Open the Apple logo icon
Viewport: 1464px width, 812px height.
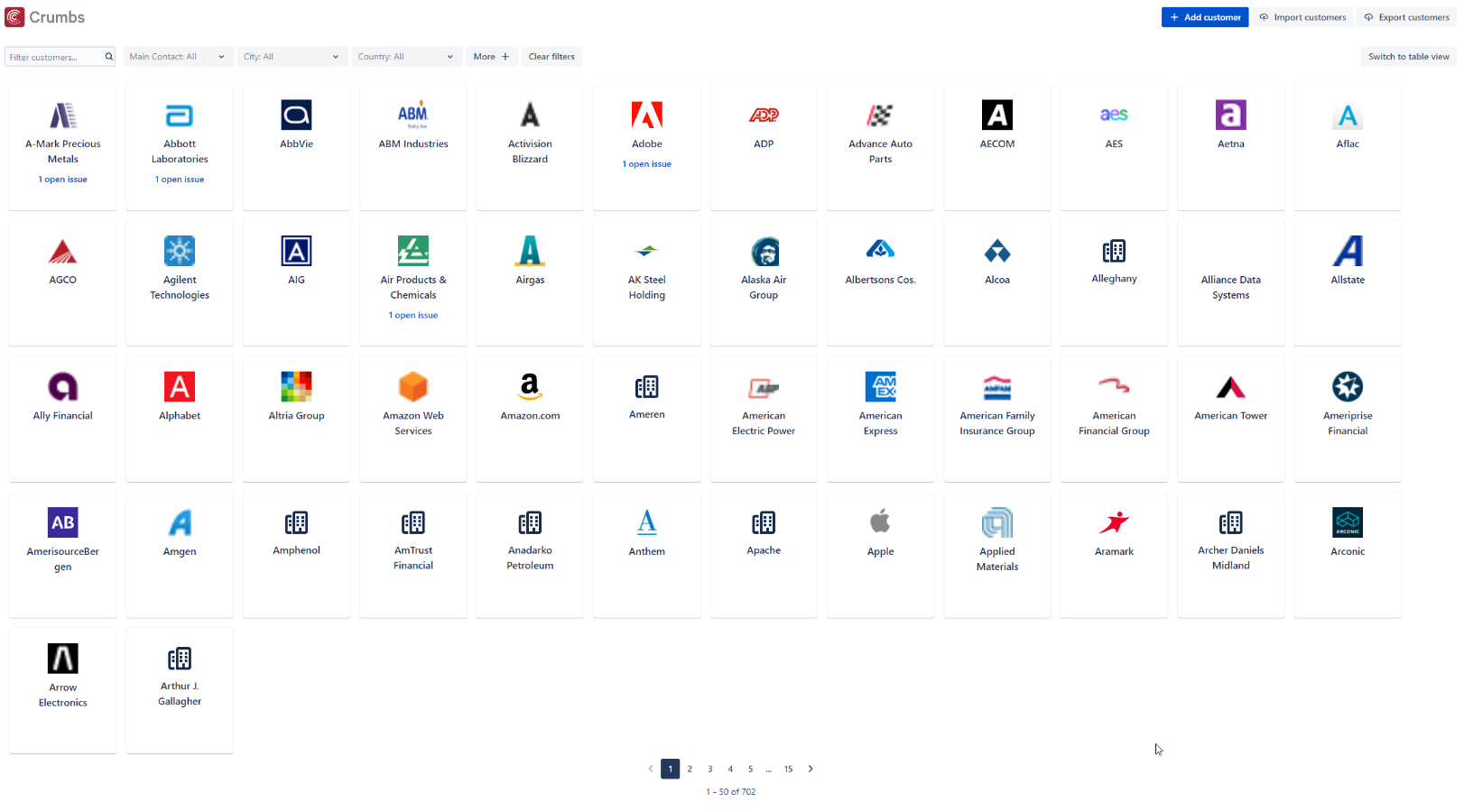[880, 522]
